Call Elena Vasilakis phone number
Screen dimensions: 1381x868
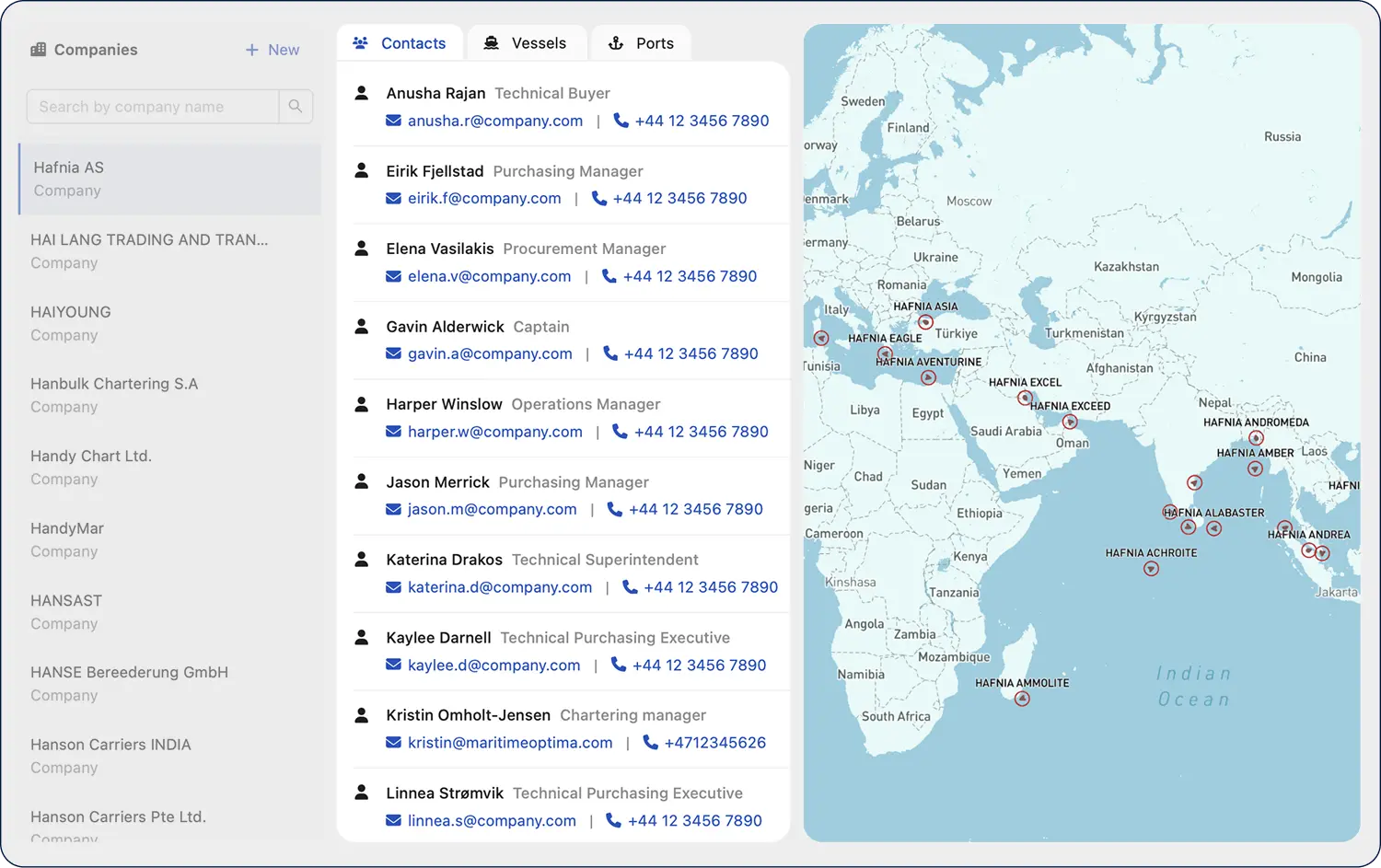[690, 276]
